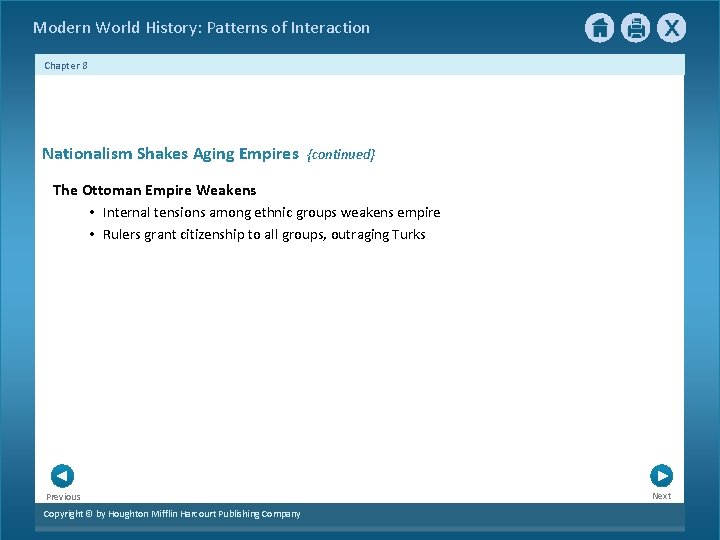
Task: Click the 'Modern World History: Patterns of Interaction' title
Action: pos(202,28)
